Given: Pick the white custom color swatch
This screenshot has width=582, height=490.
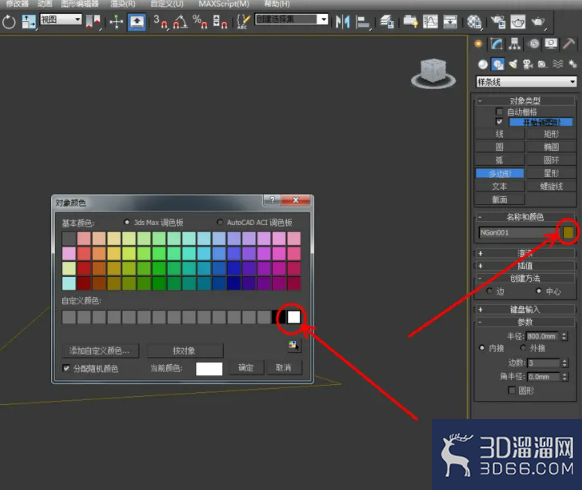Looking at the screenshot, I should (294, 317).
